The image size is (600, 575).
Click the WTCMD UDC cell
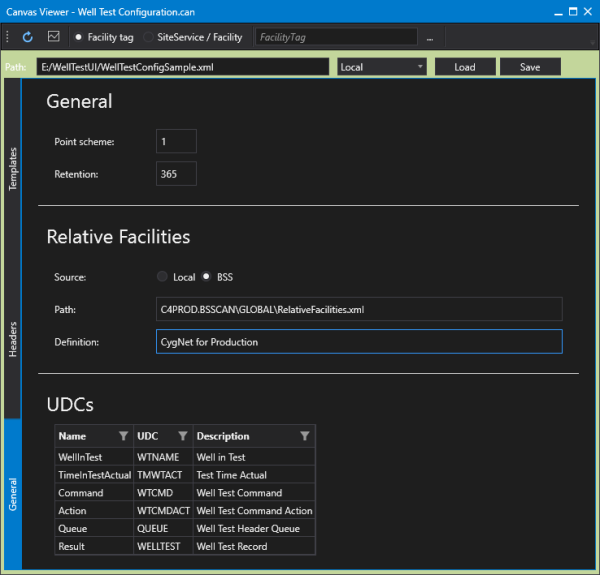click(x=163, y=492)
